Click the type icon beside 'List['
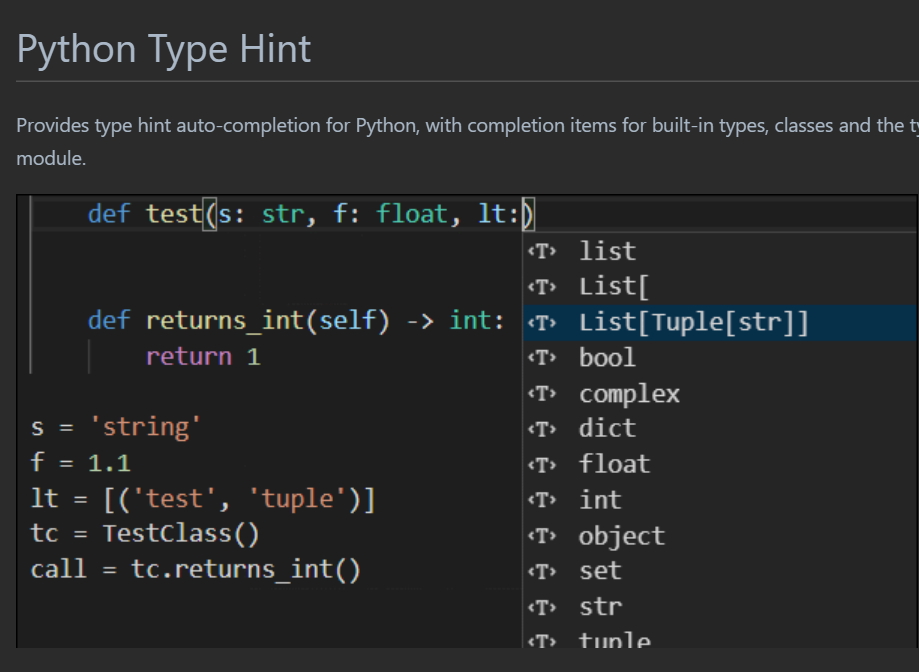Screen dimensions: 919x672 540,288
